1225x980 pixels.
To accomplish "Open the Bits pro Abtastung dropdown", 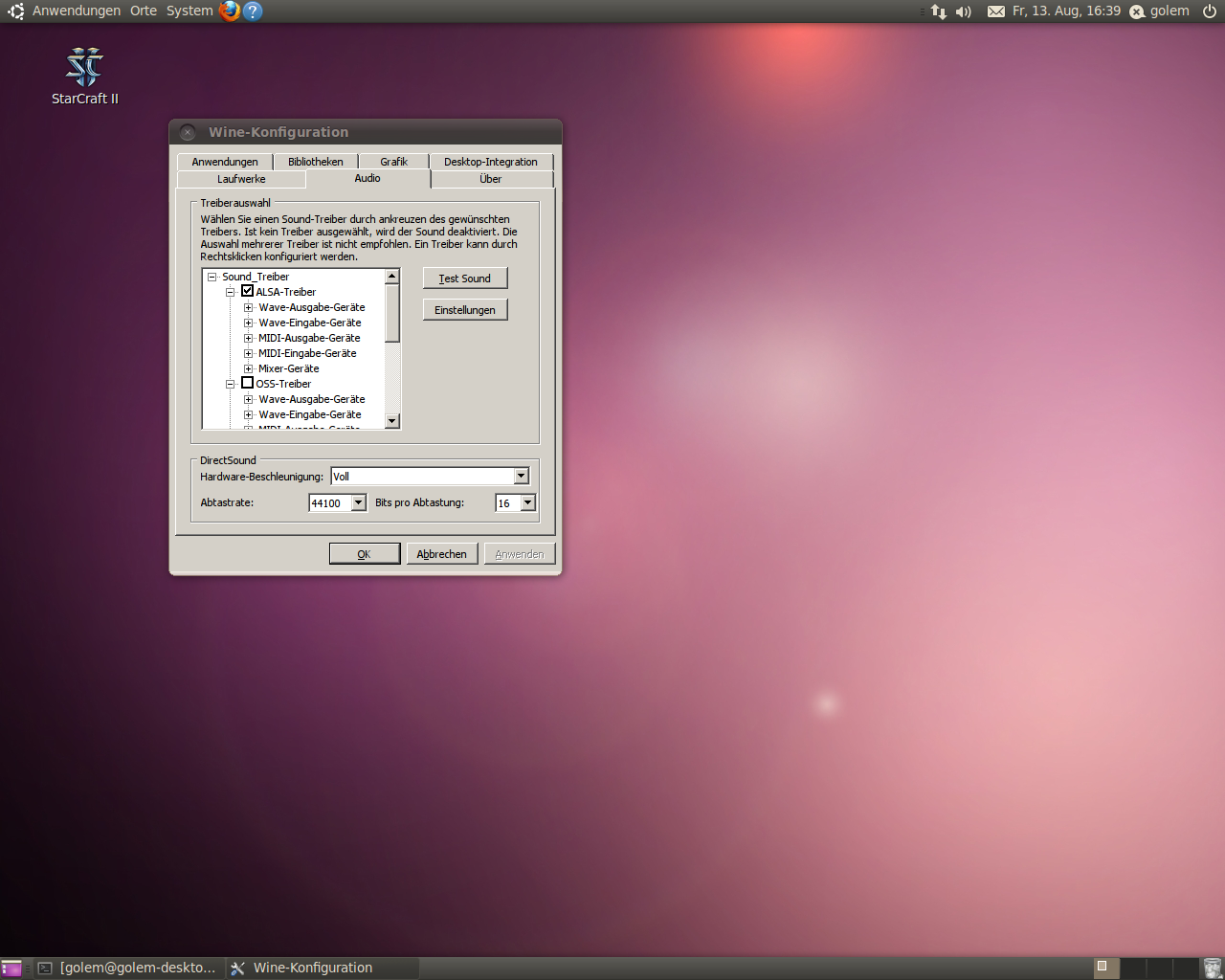I will [527, 503].
